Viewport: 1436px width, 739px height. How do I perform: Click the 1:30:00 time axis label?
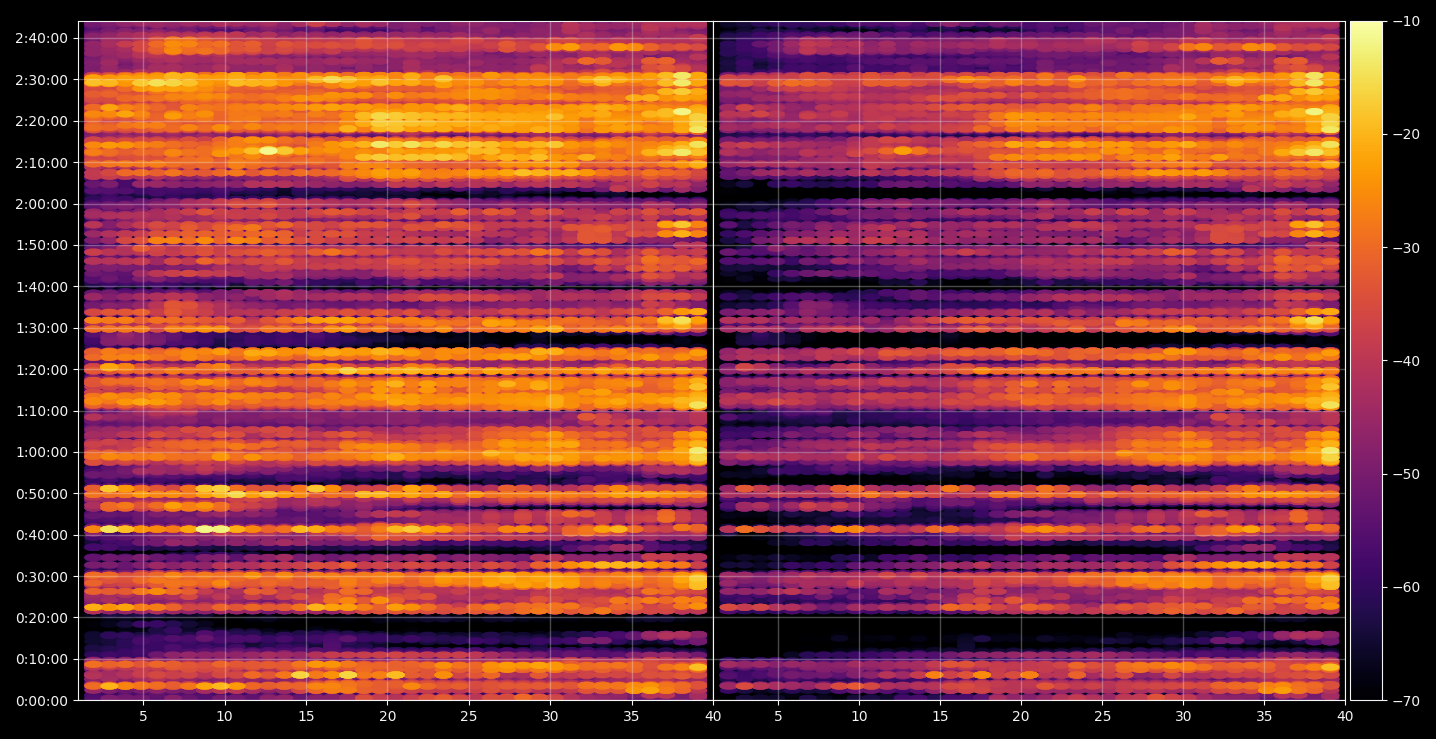(43, 327)
